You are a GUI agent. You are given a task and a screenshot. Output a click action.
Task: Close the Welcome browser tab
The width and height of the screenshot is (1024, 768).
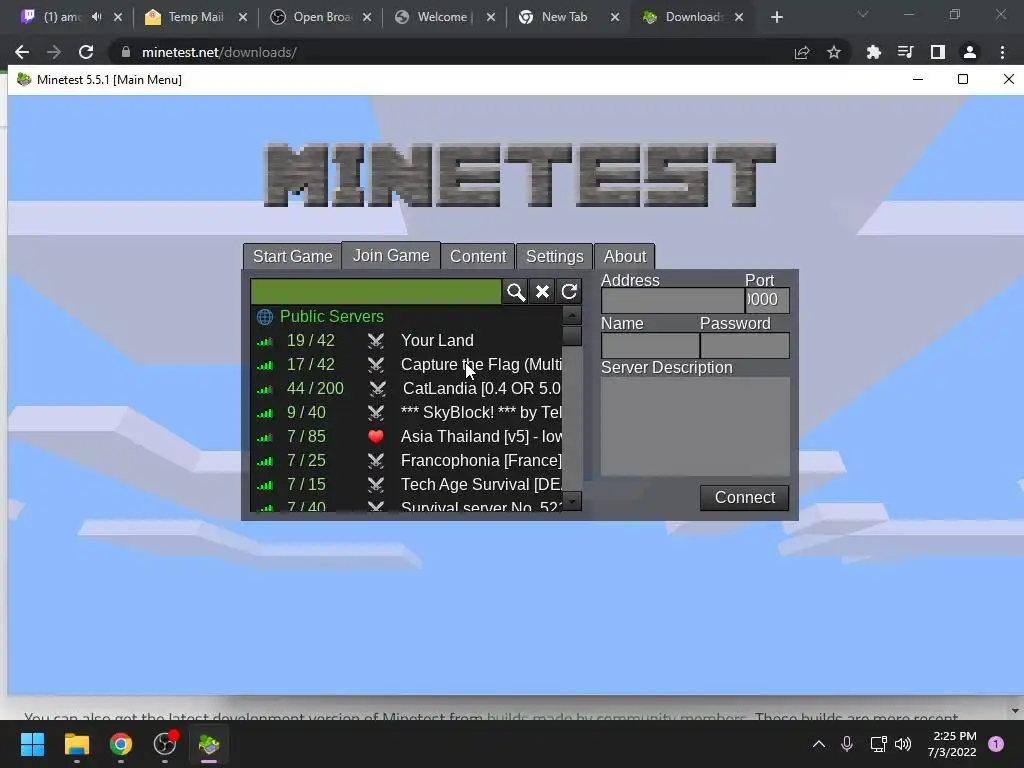pos(490,17)
